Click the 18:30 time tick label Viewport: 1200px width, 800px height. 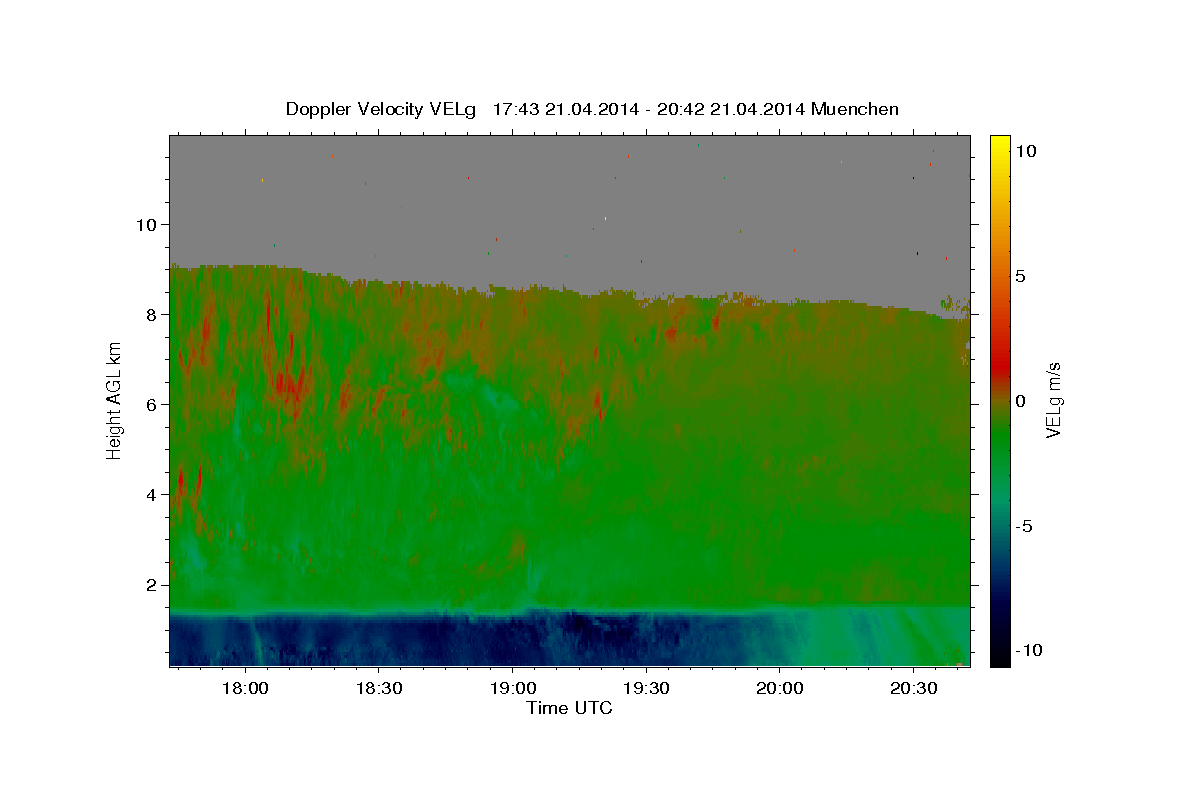pos(379,689)
